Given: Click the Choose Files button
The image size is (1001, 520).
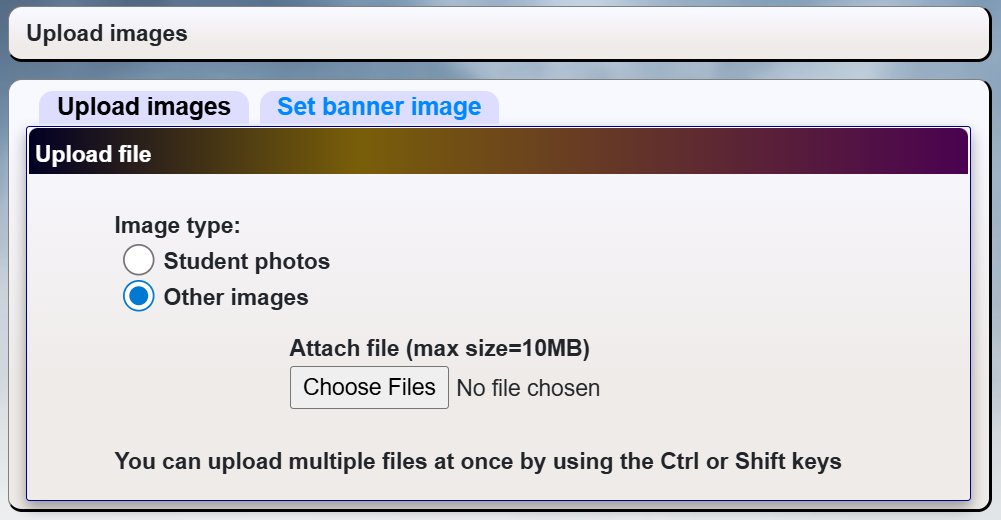Looking at the screenshot, I should [369, 387].
